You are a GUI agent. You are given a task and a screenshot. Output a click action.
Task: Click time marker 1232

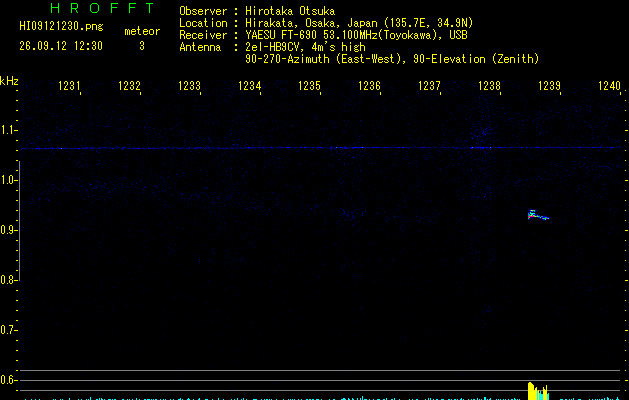(x=130, y=86)
